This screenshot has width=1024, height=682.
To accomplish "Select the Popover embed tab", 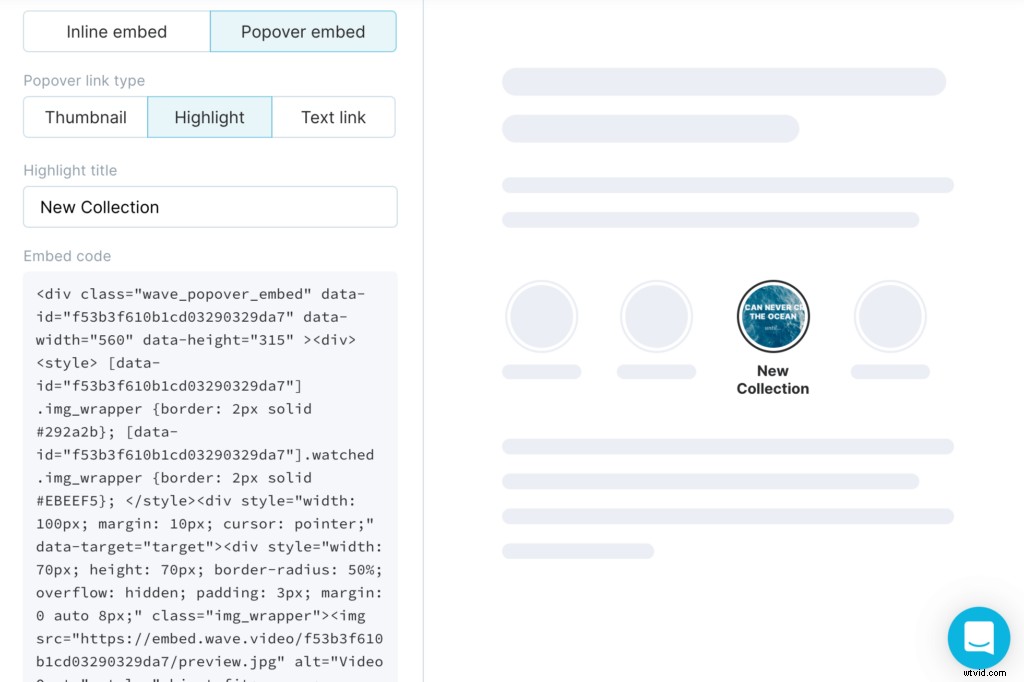I will (x=303, y=31).
